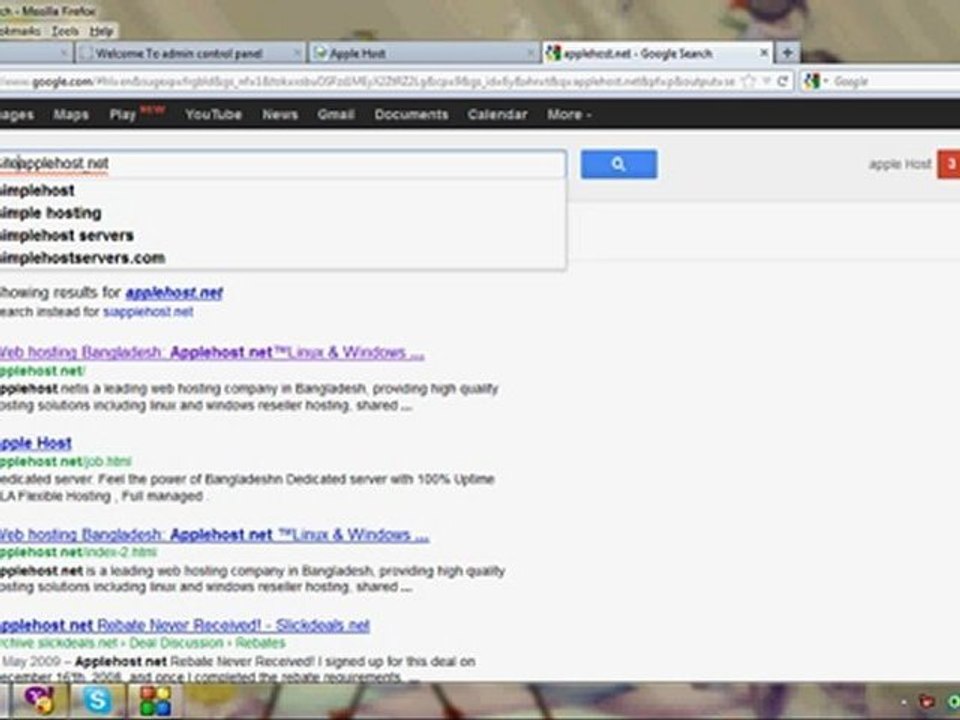Open the URL bar history dropdown arrow
The image size is (960, 720).
(x=767, y=81)
